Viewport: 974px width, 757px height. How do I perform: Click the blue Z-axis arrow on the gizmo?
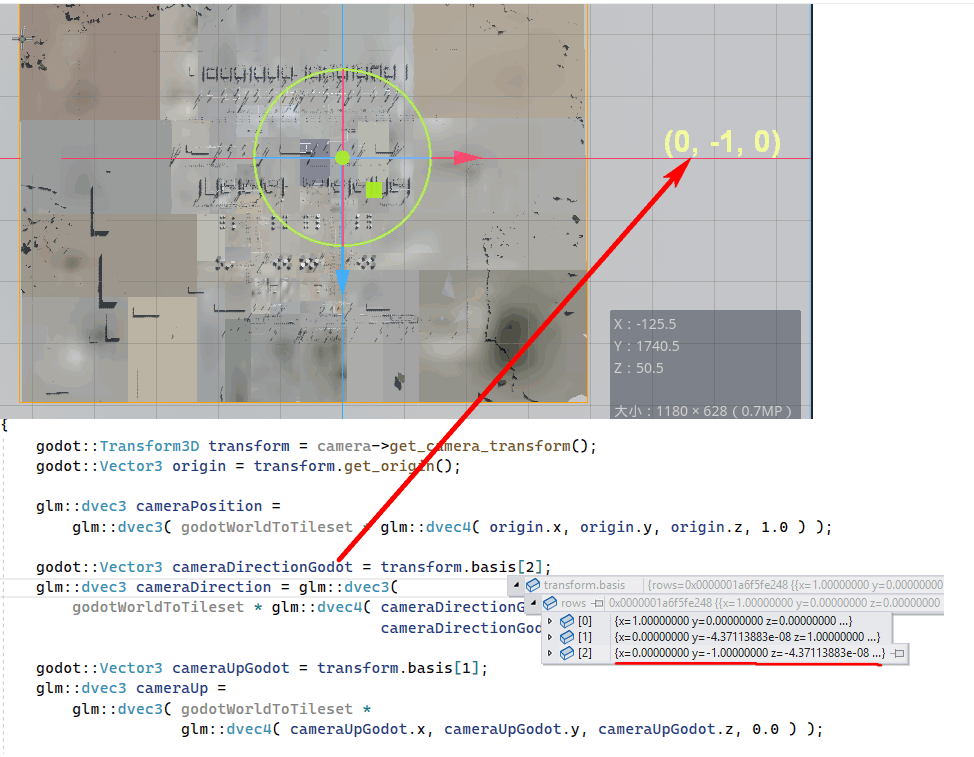tap(342, 279)
